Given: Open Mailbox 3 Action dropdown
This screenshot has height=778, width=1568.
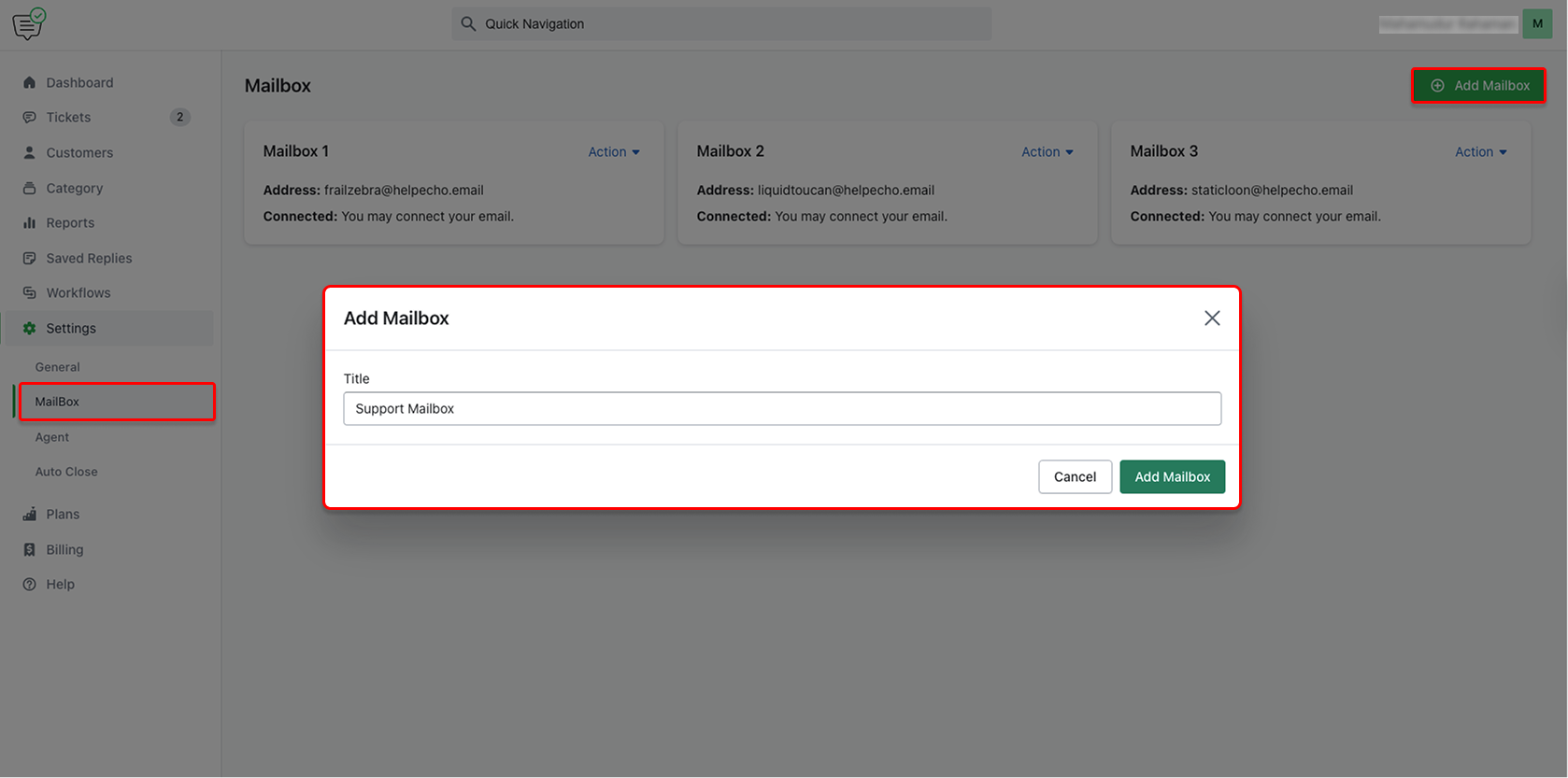Looking at the screenshot, I should (x=1480, y=152).
